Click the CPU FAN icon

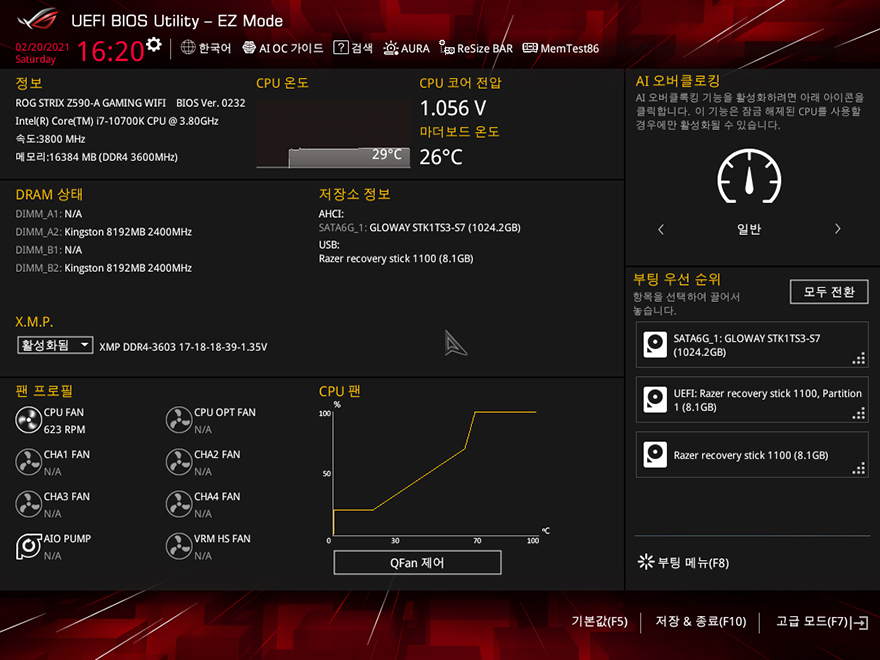(28, 420)
